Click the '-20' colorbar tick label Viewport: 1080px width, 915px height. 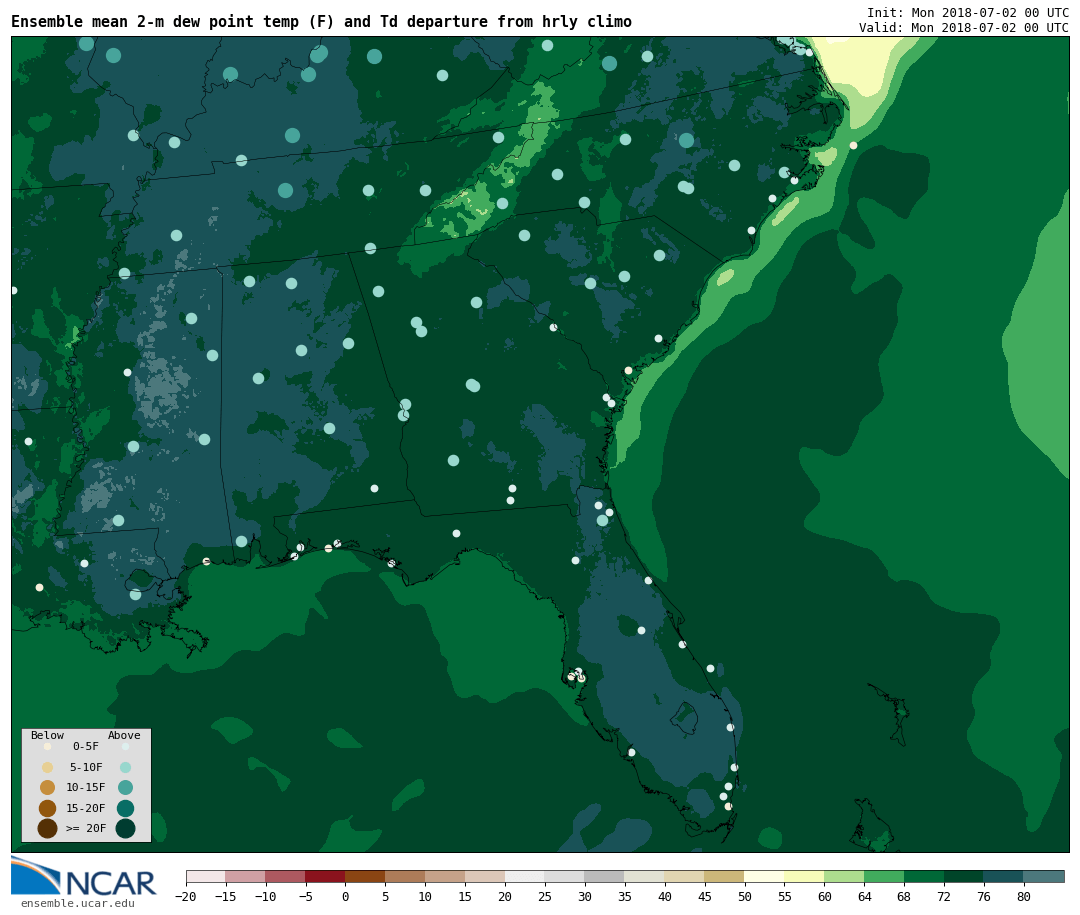tap(185, 896)
